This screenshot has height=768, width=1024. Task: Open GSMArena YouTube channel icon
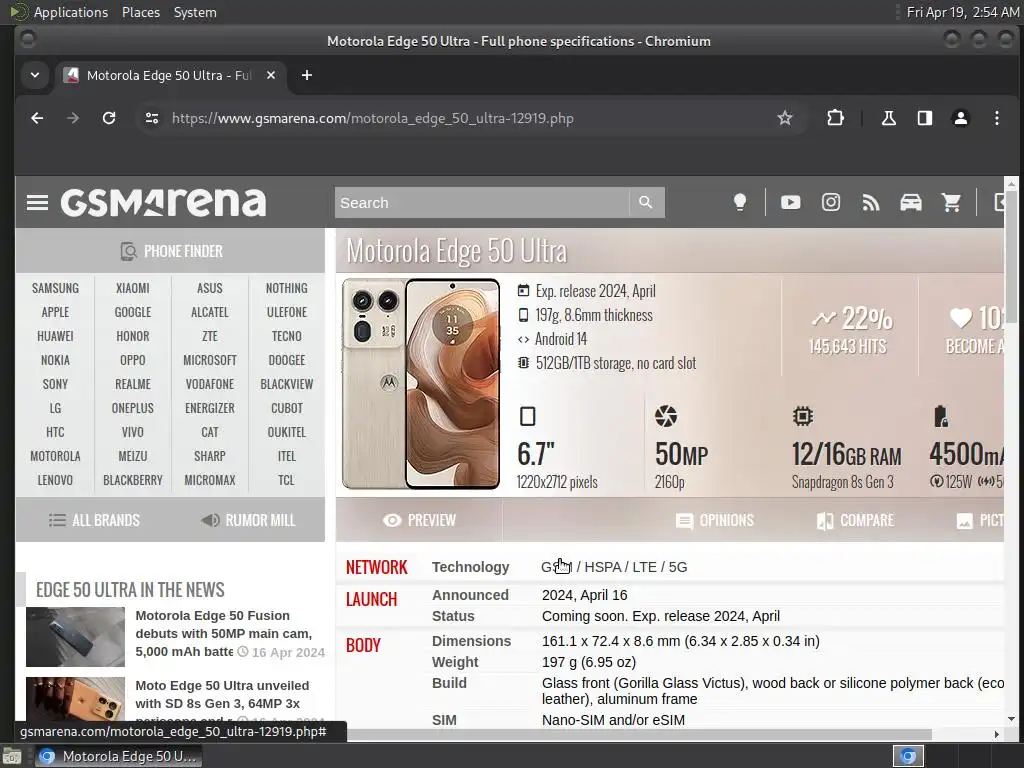point(790,202)
